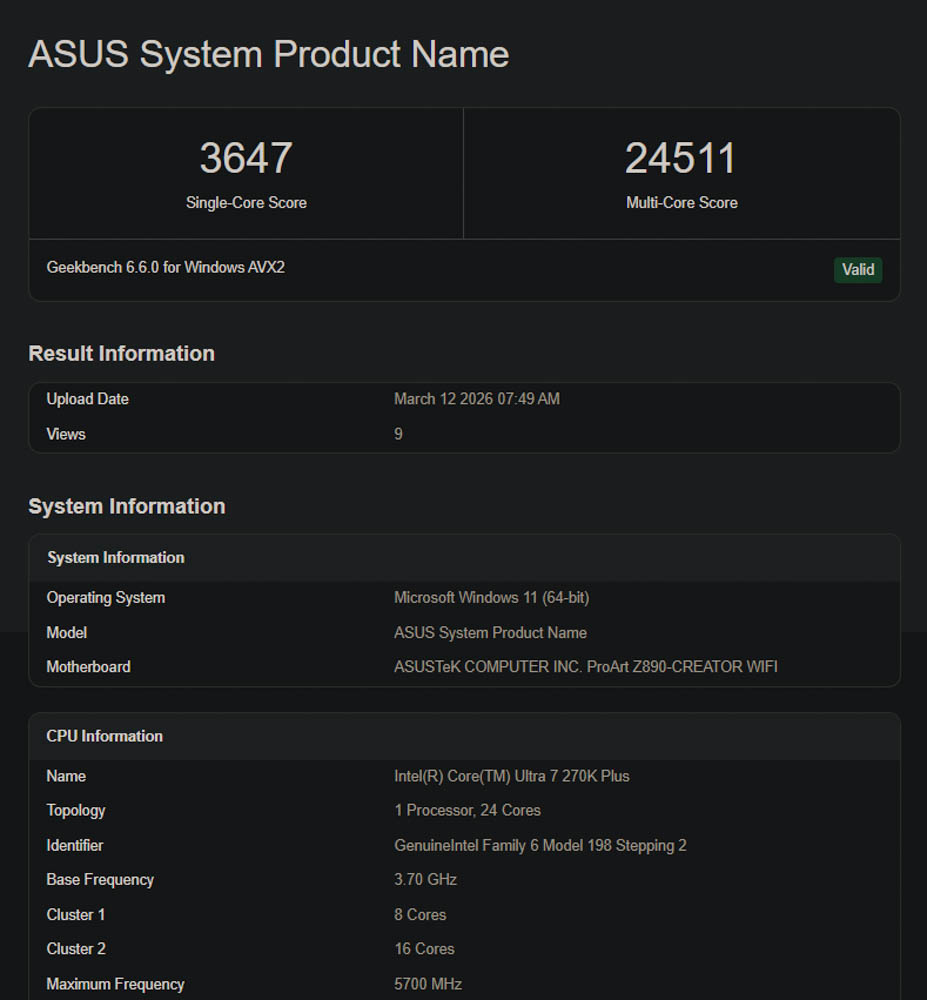Viewport: 927px width, 1000px height.
Task: Click the Multi-Core Score label
Action: coord(681,203)
